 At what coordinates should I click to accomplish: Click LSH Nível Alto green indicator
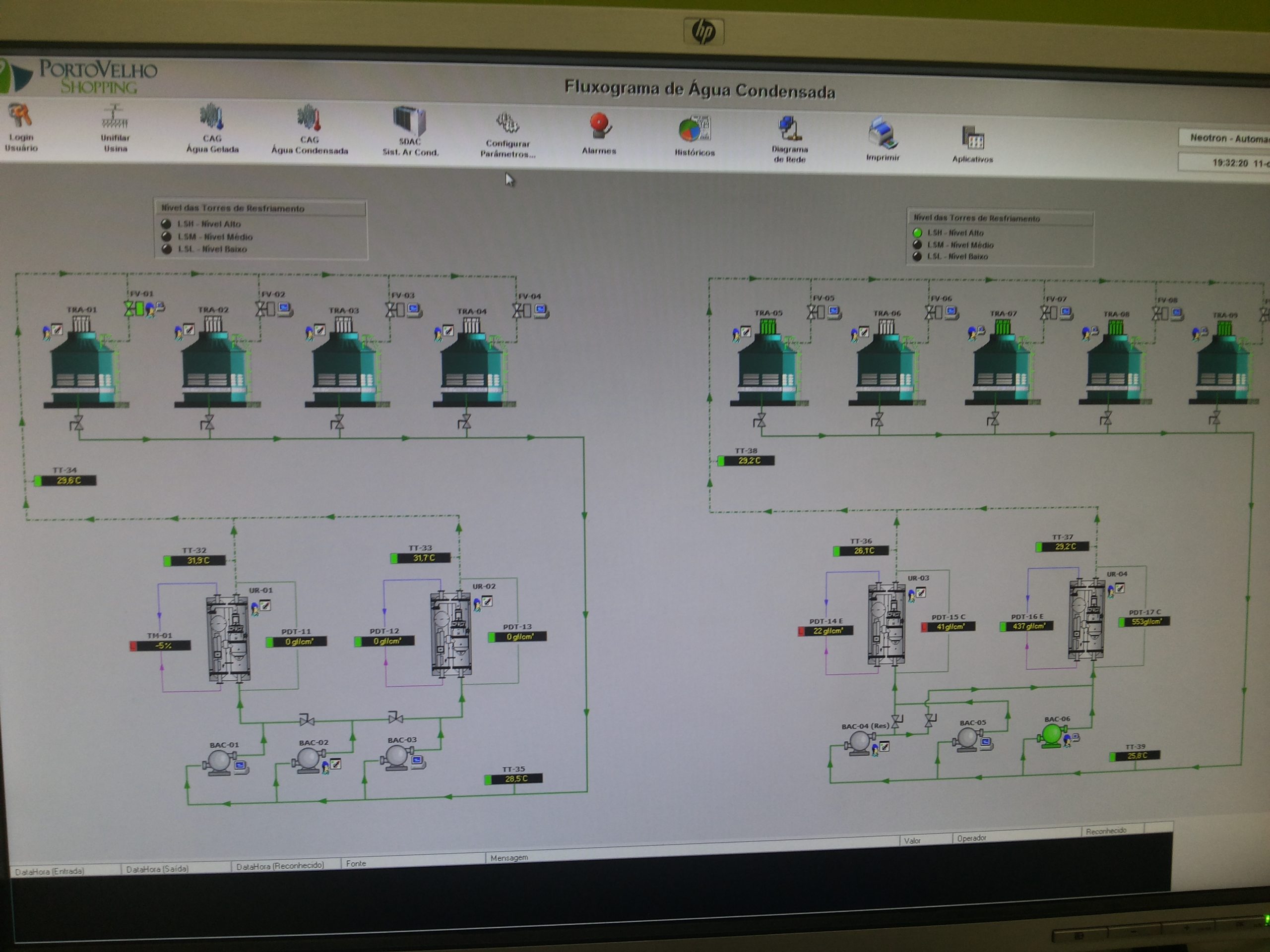click(917, 233)
